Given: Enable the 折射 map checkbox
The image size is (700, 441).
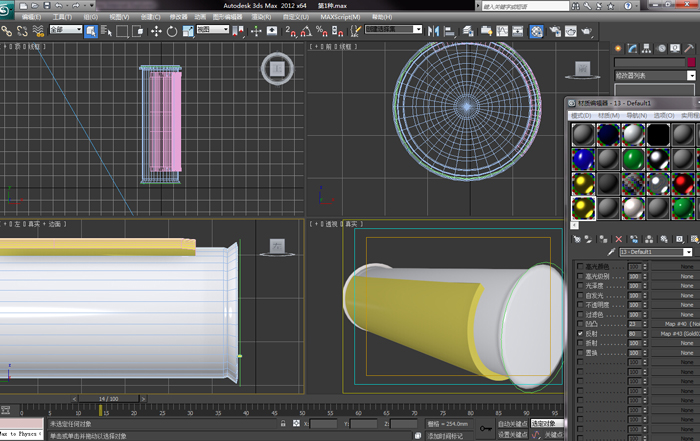Looking at the screenshot, I should (x=580, y=342).
